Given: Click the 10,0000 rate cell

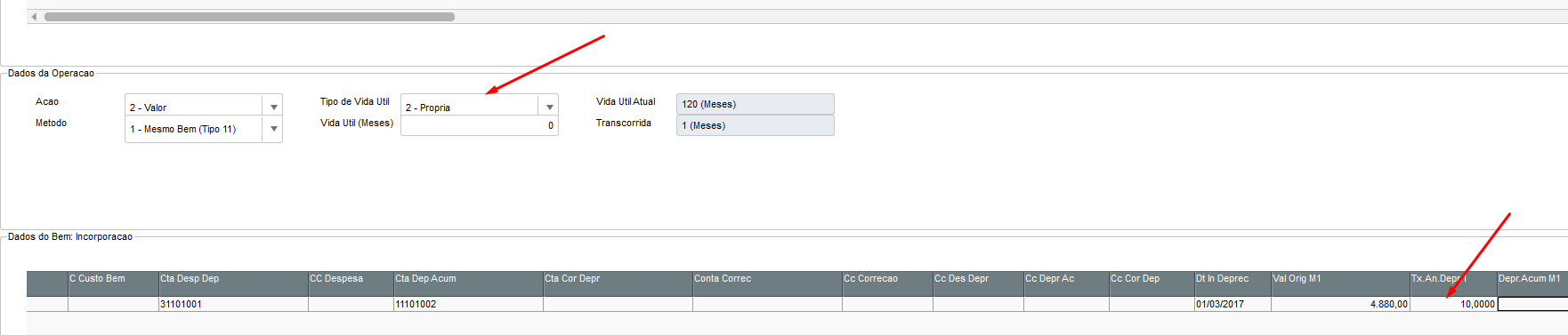Looking at the screenshot, I should pyautogui.click(x=1453, y=304).
